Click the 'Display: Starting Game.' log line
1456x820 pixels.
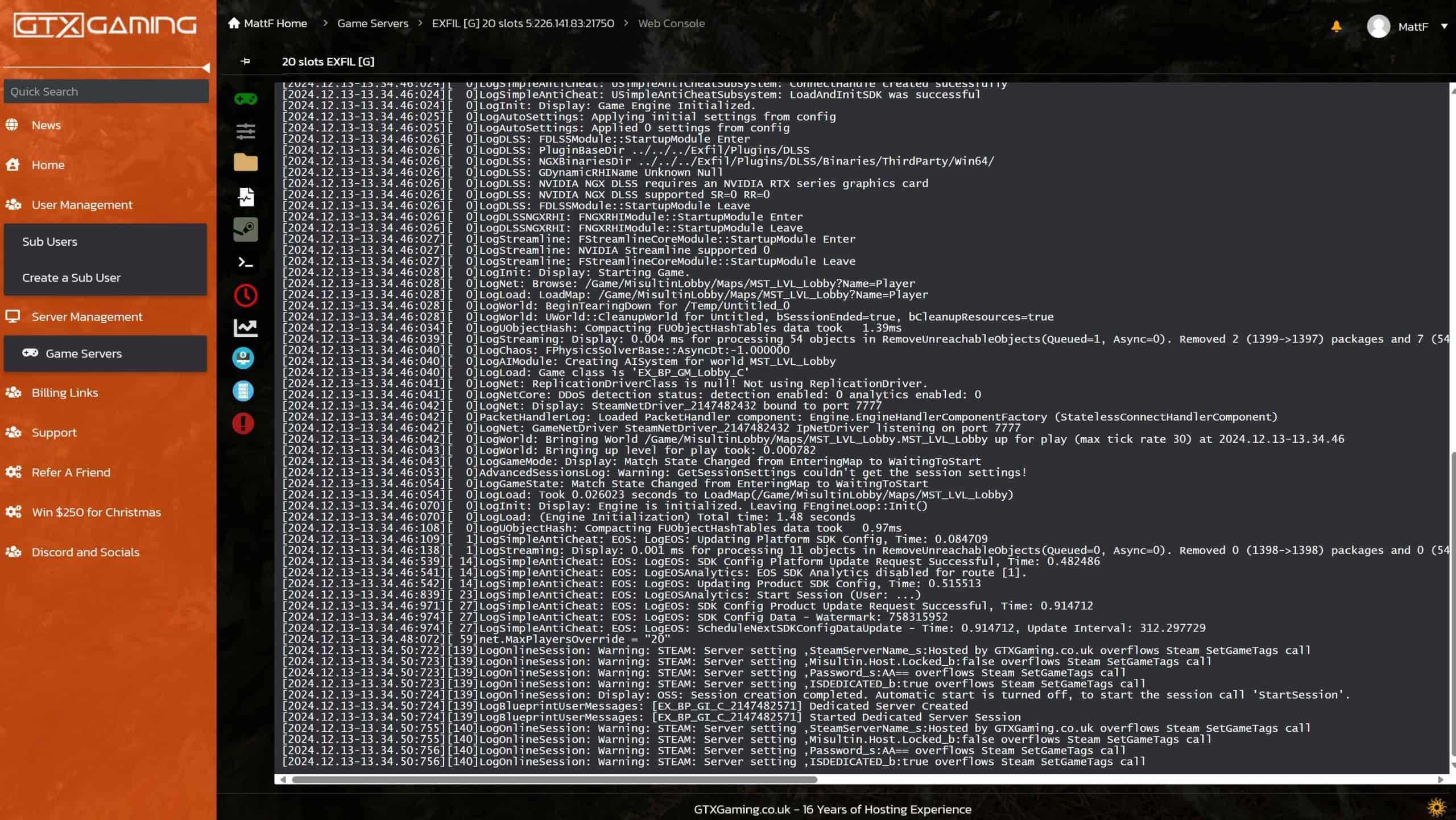pyautogui.click(x=486, y=273)
